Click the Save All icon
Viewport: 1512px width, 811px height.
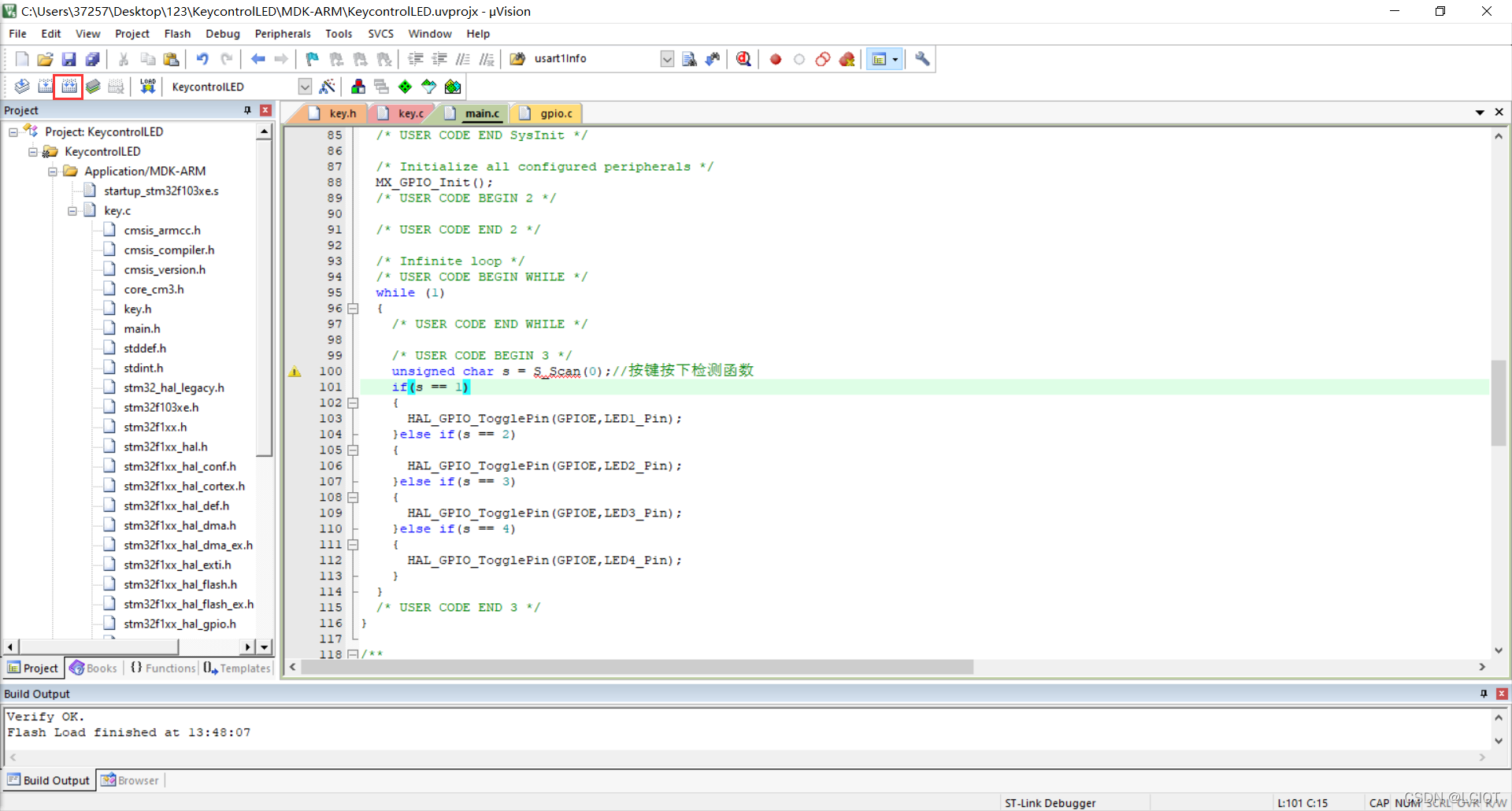[x=92, y=59]
